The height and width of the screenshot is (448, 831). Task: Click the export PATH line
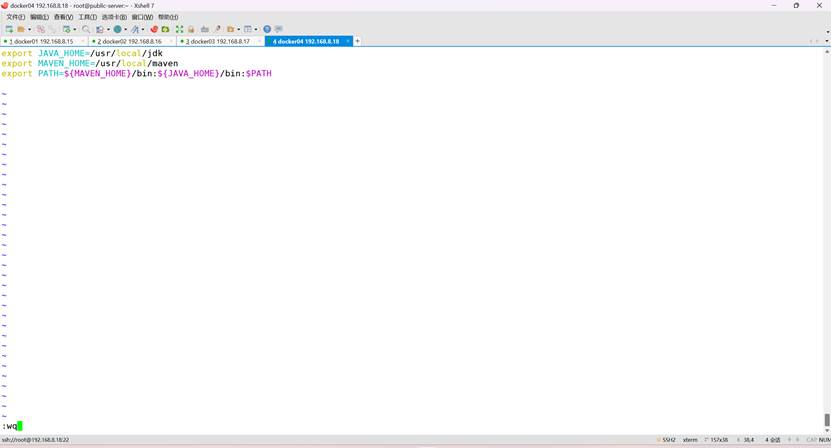coord(136,73)
